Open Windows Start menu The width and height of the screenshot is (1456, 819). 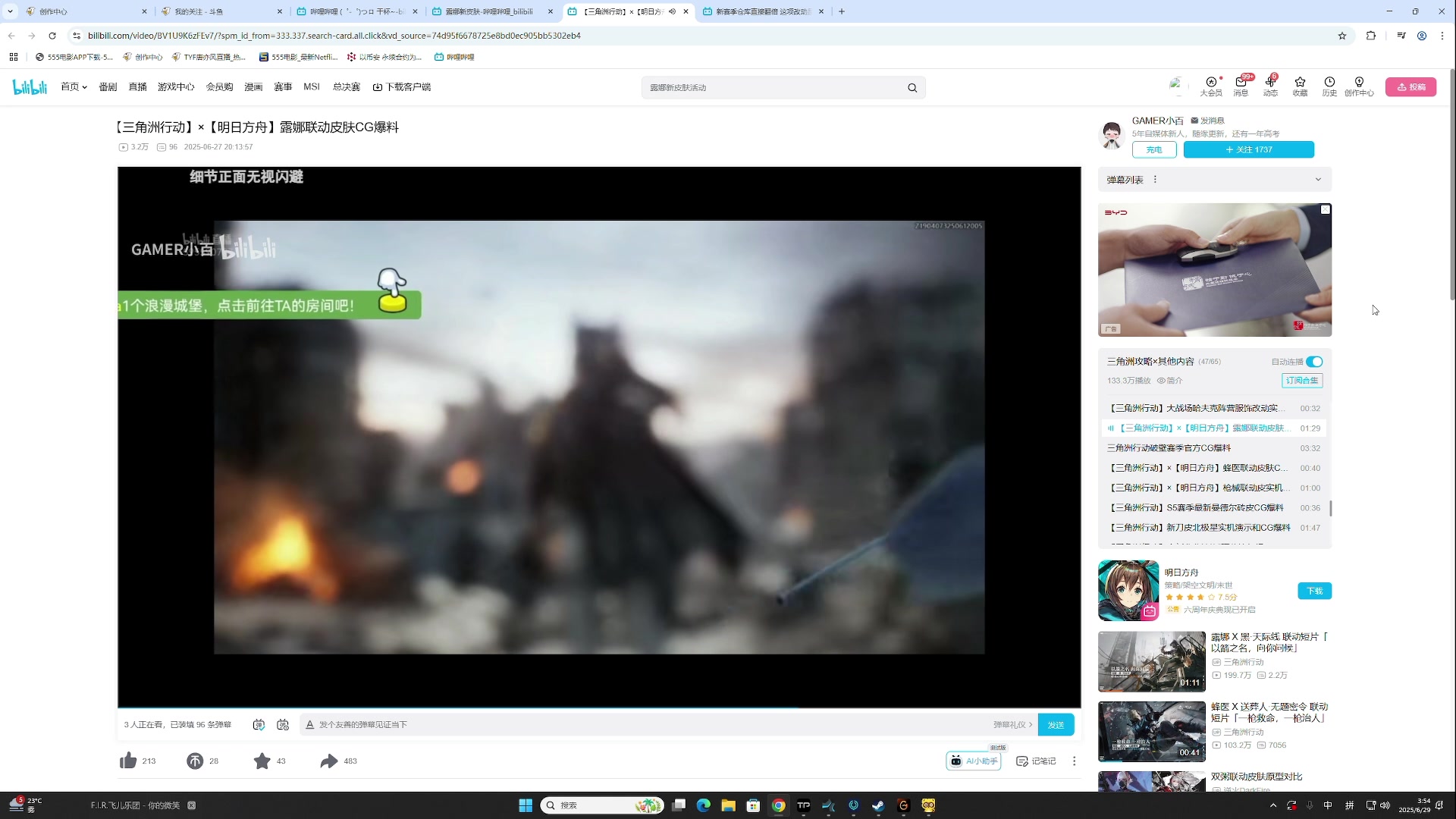pyautogui.click(x=526, y=805)
